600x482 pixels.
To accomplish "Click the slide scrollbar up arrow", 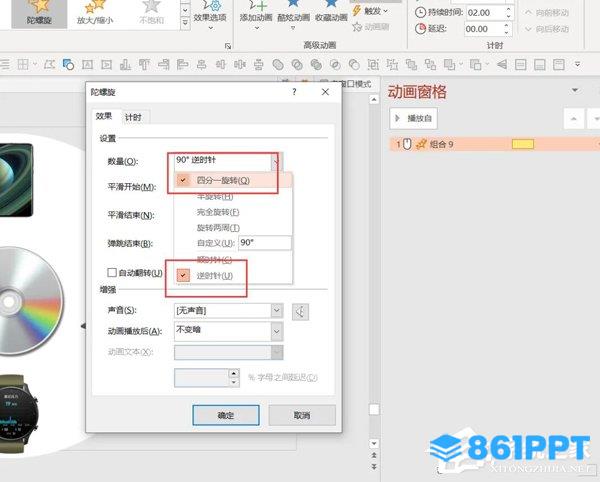I will (x=374, y=99).
